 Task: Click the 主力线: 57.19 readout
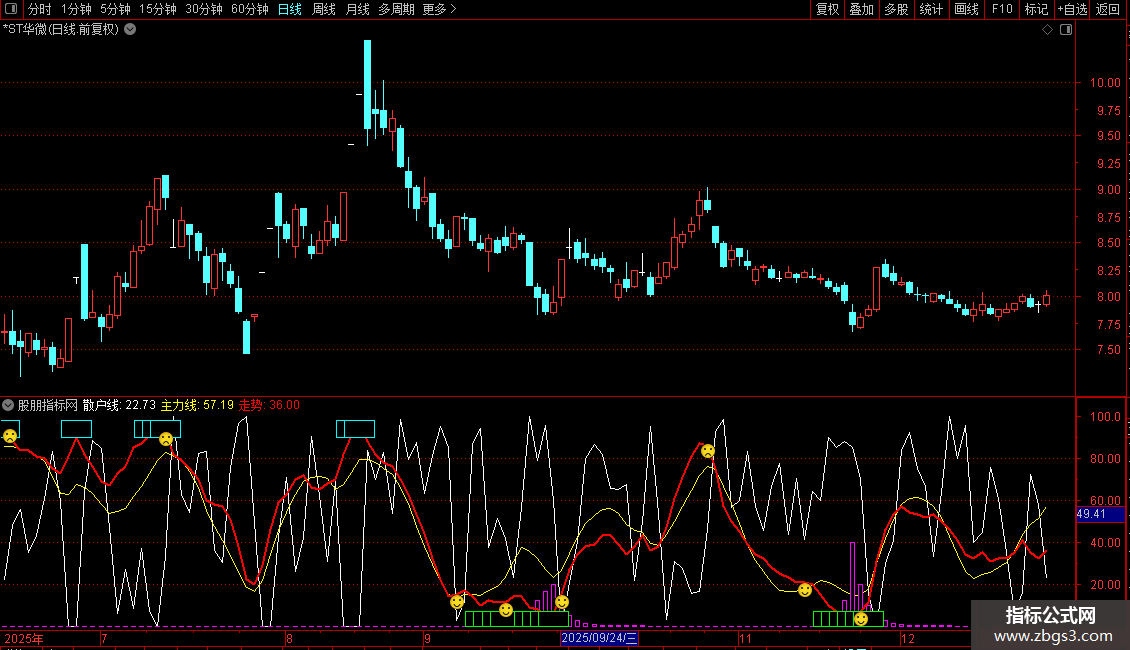[197, 405]
